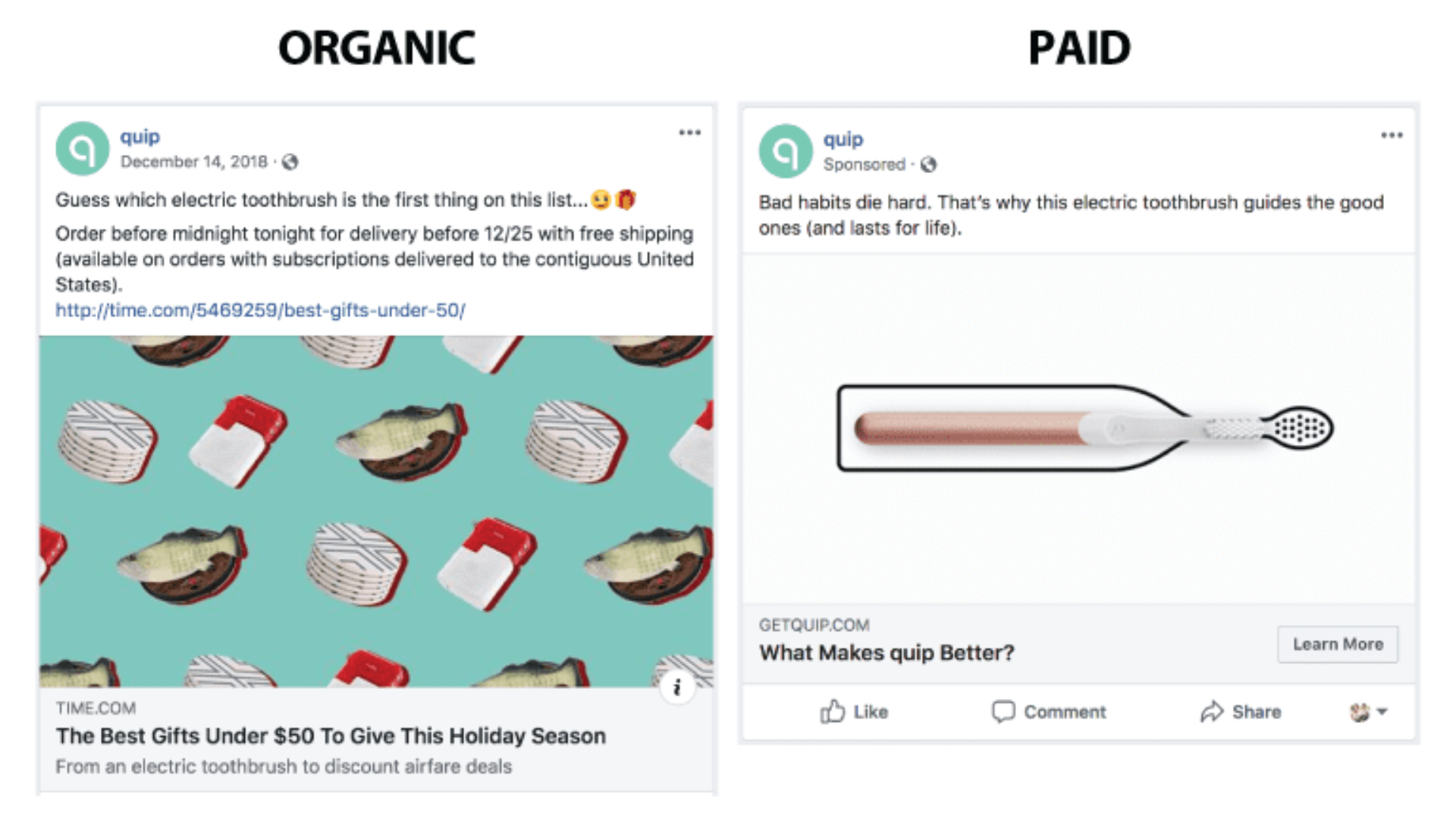Open the time.com best-gifts link
Screen dimensions: 1456x819
260,310
